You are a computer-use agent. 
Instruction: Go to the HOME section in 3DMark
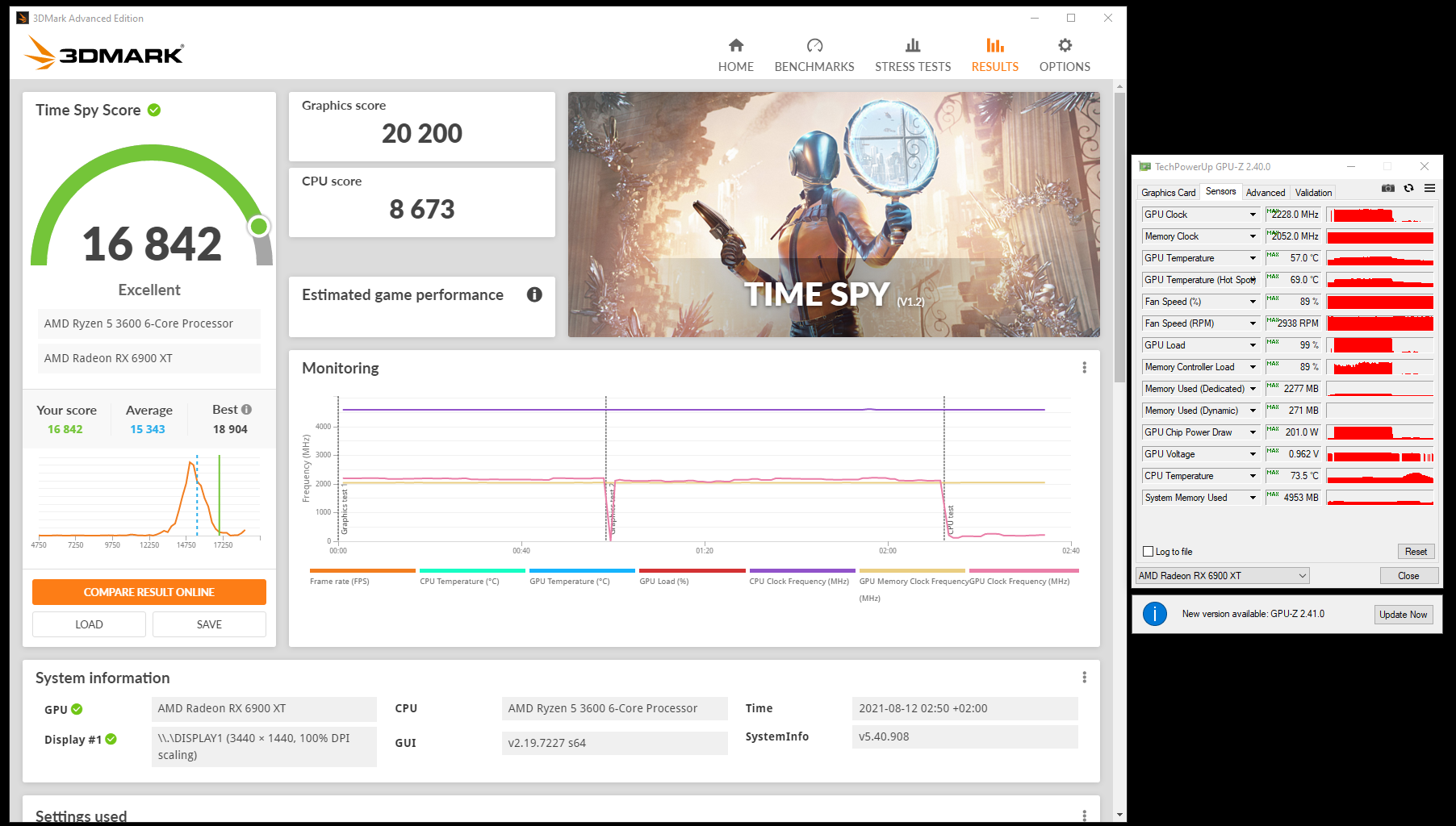736,56
